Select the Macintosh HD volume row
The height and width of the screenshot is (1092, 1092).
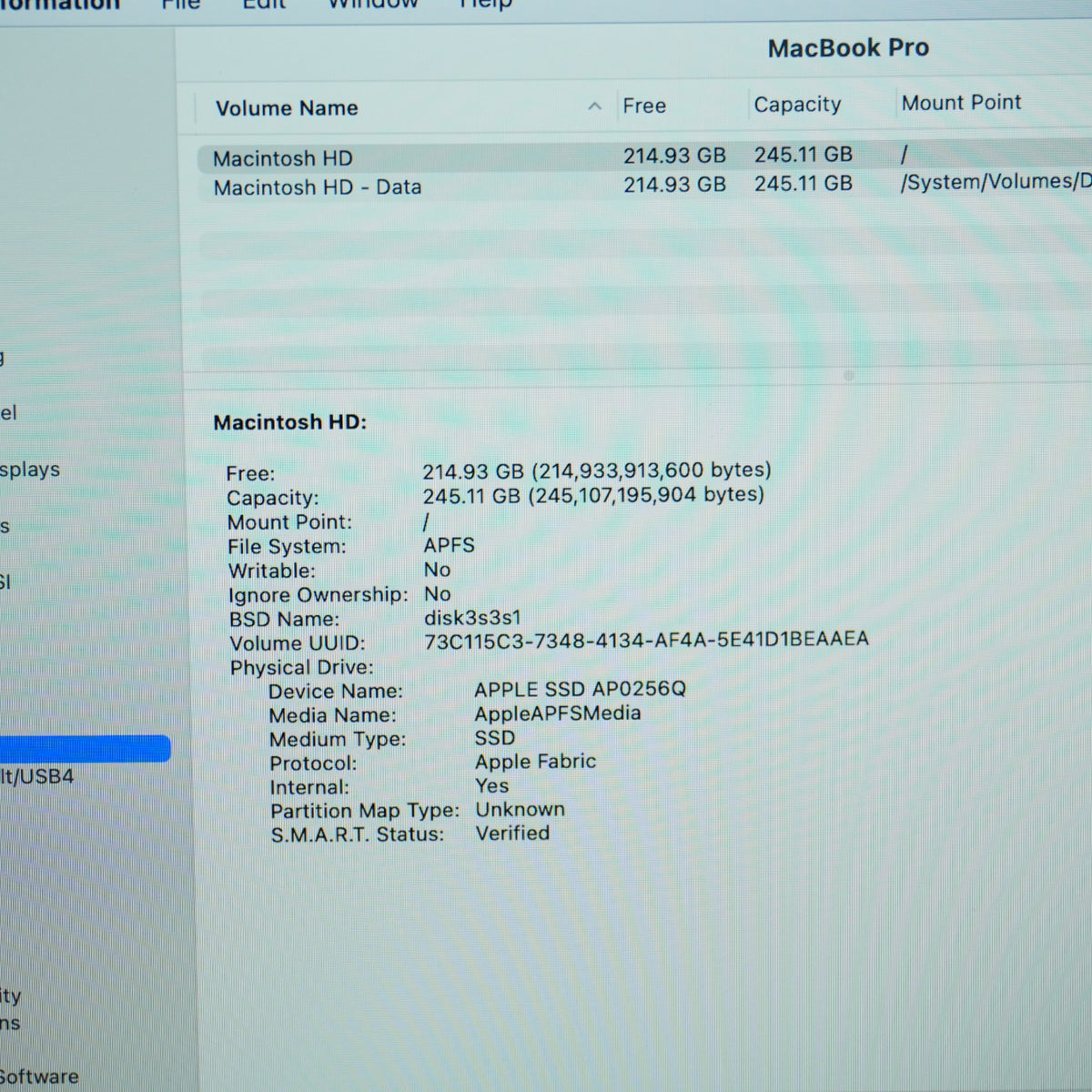point(644,157)
